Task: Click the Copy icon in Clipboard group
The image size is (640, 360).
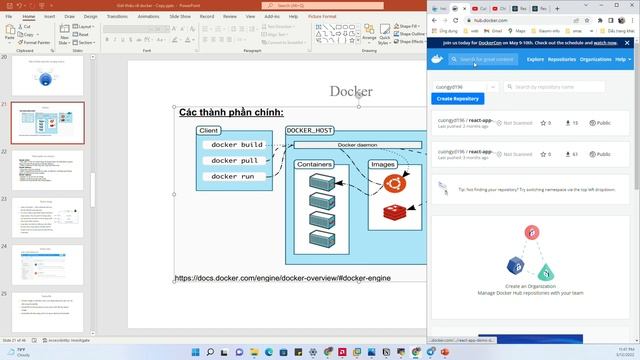Action: 20,34
